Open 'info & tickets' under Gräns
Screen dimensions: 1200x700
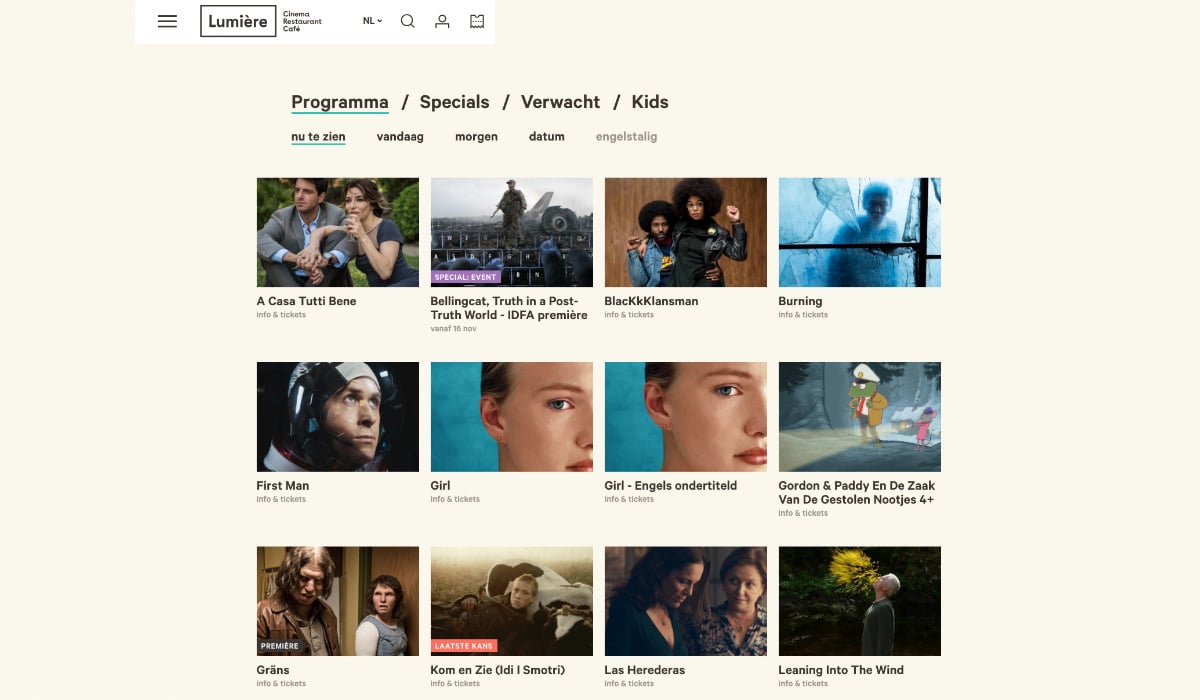point(281,684)
